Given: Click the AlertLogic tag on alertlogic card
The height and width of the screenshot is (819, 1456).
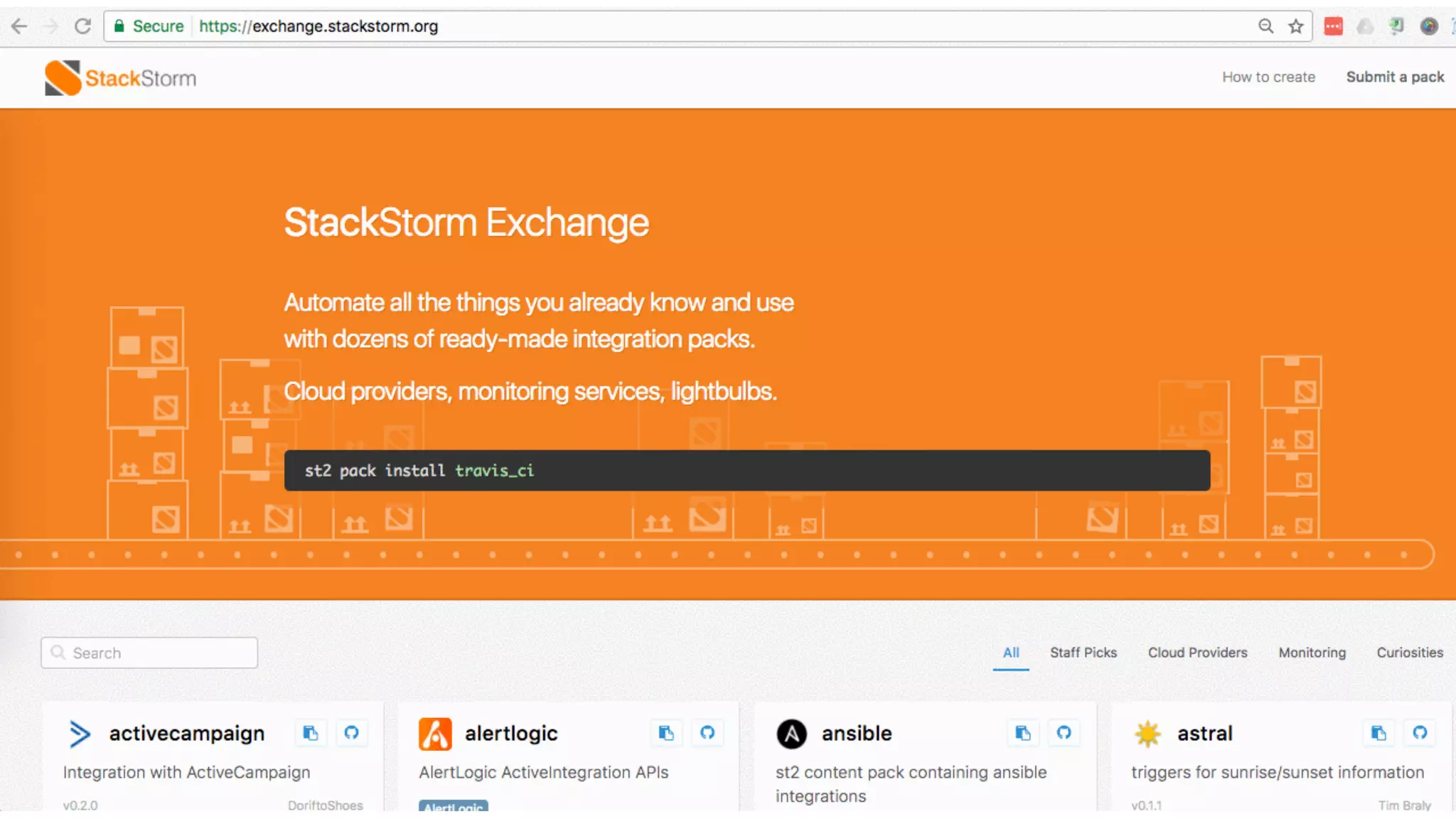Looking at the screenshot, I should click(x=454, y=805).
